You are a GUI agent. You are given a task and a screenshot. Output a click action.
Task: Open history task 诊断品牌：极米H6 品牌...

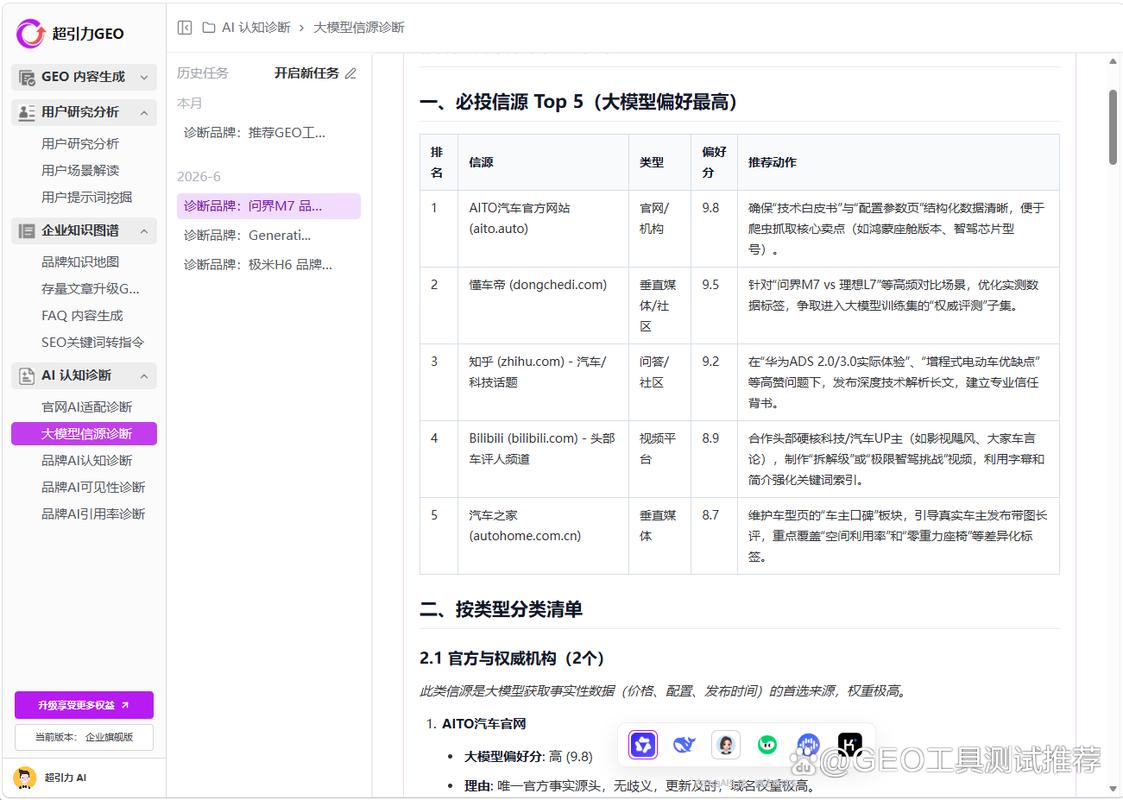point(269,265)
